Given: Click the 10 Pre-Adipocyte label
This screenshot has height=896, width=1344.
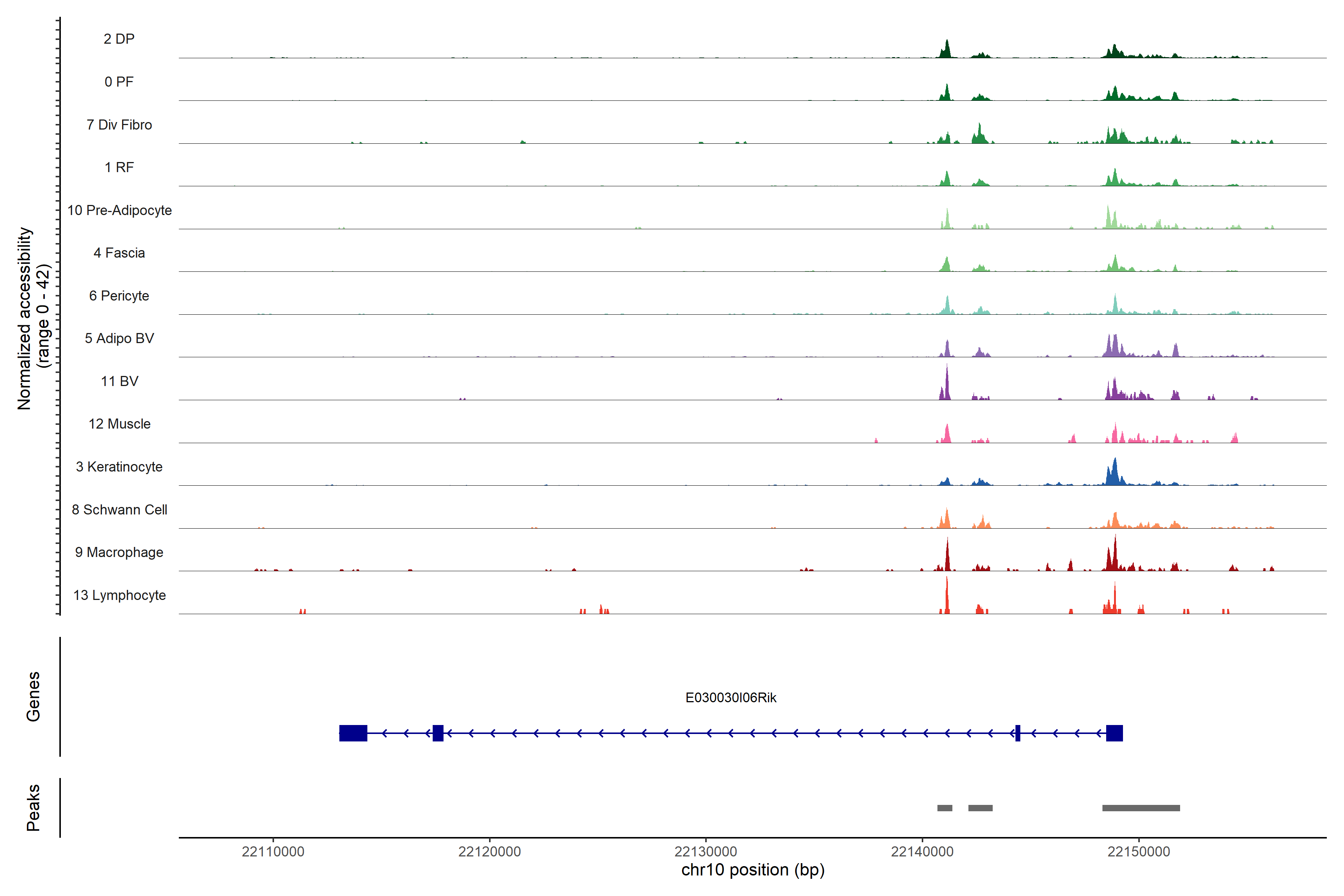Looking at the screenshot, I should point(119,210).
